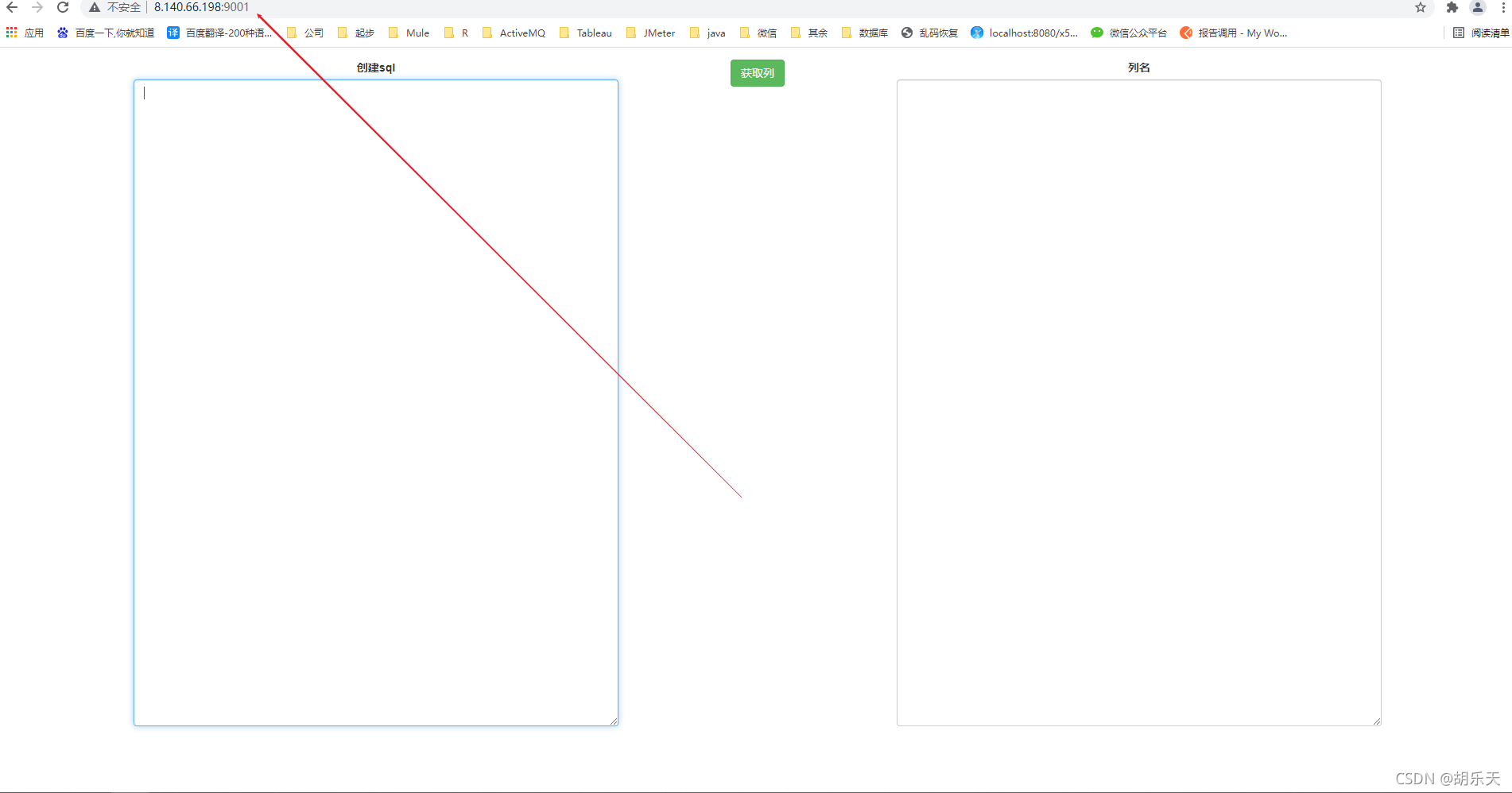Click the browser back arrow
The image size is (1512, 793).
point(12,7)
